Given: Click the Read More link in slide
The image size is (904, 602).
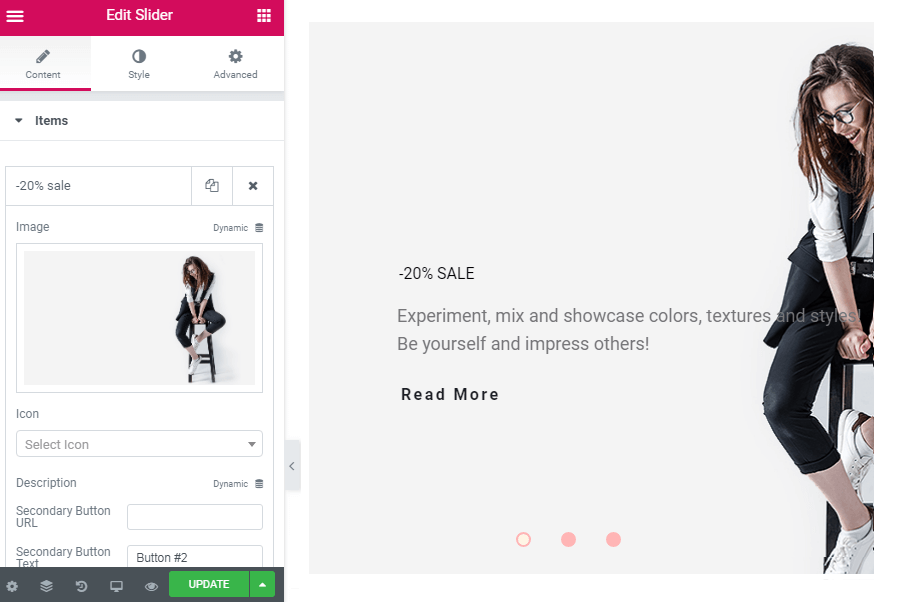Looking at the screenshot, I should [x=450, y=394].
